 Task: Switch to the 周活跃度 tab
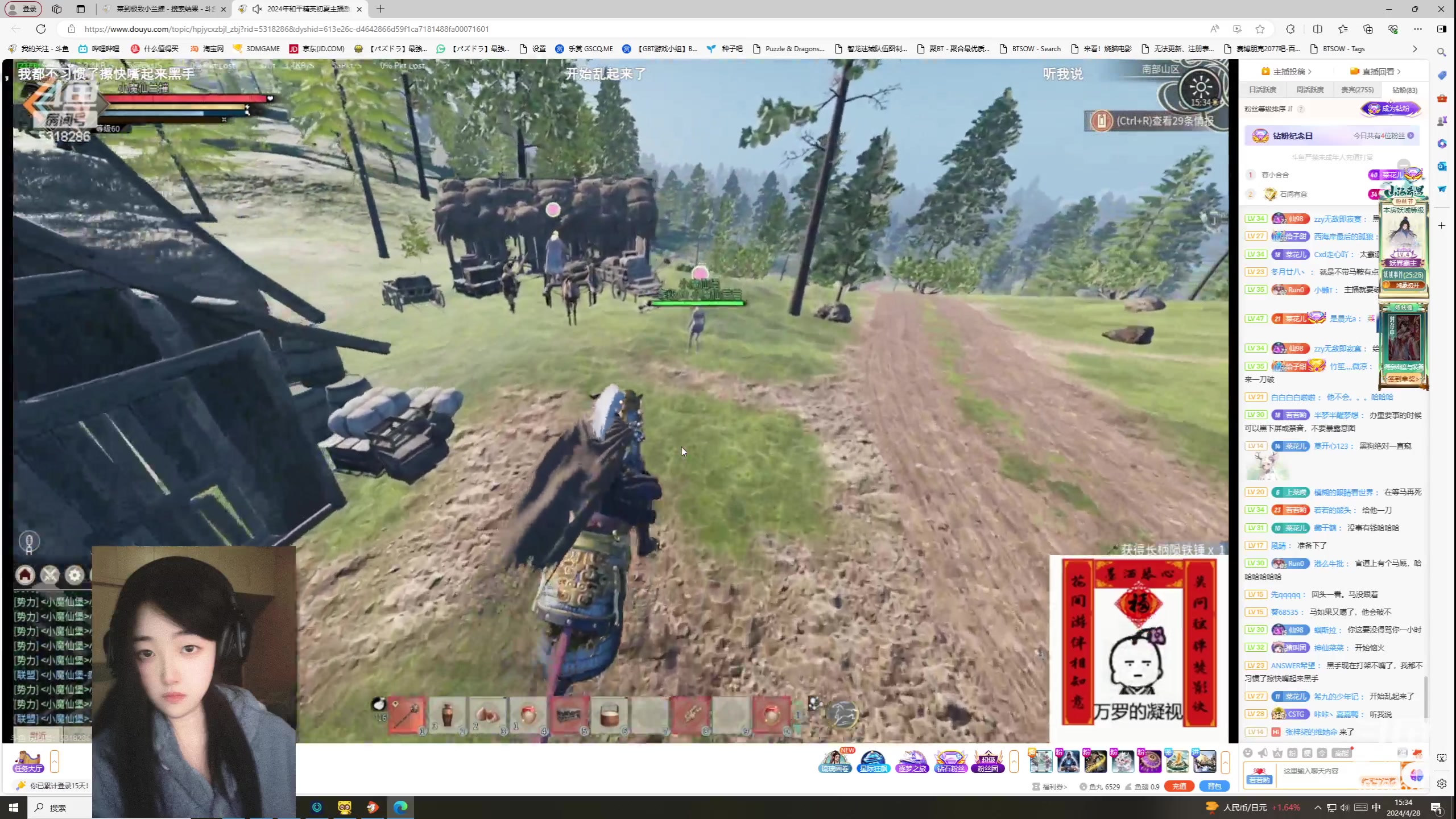pos(1309,90)
